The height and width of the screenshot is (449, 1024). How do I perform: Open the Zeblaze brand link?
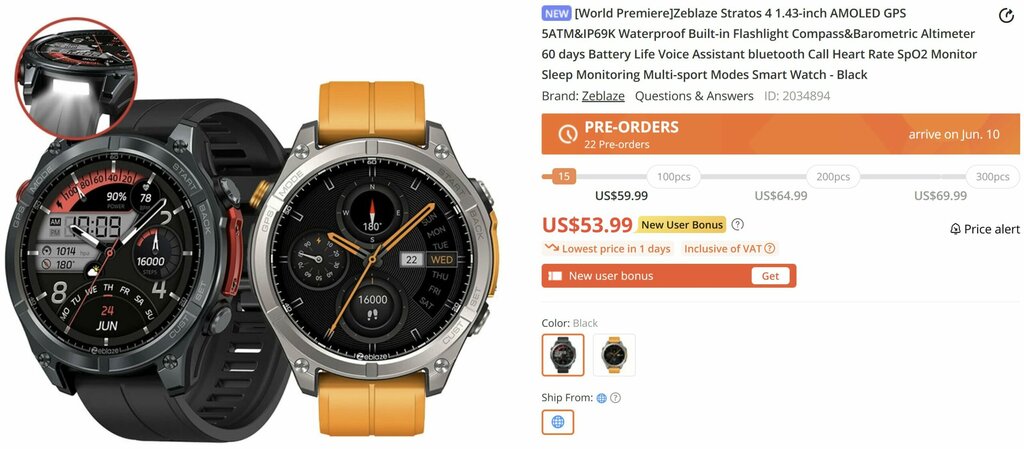[603, 96]
